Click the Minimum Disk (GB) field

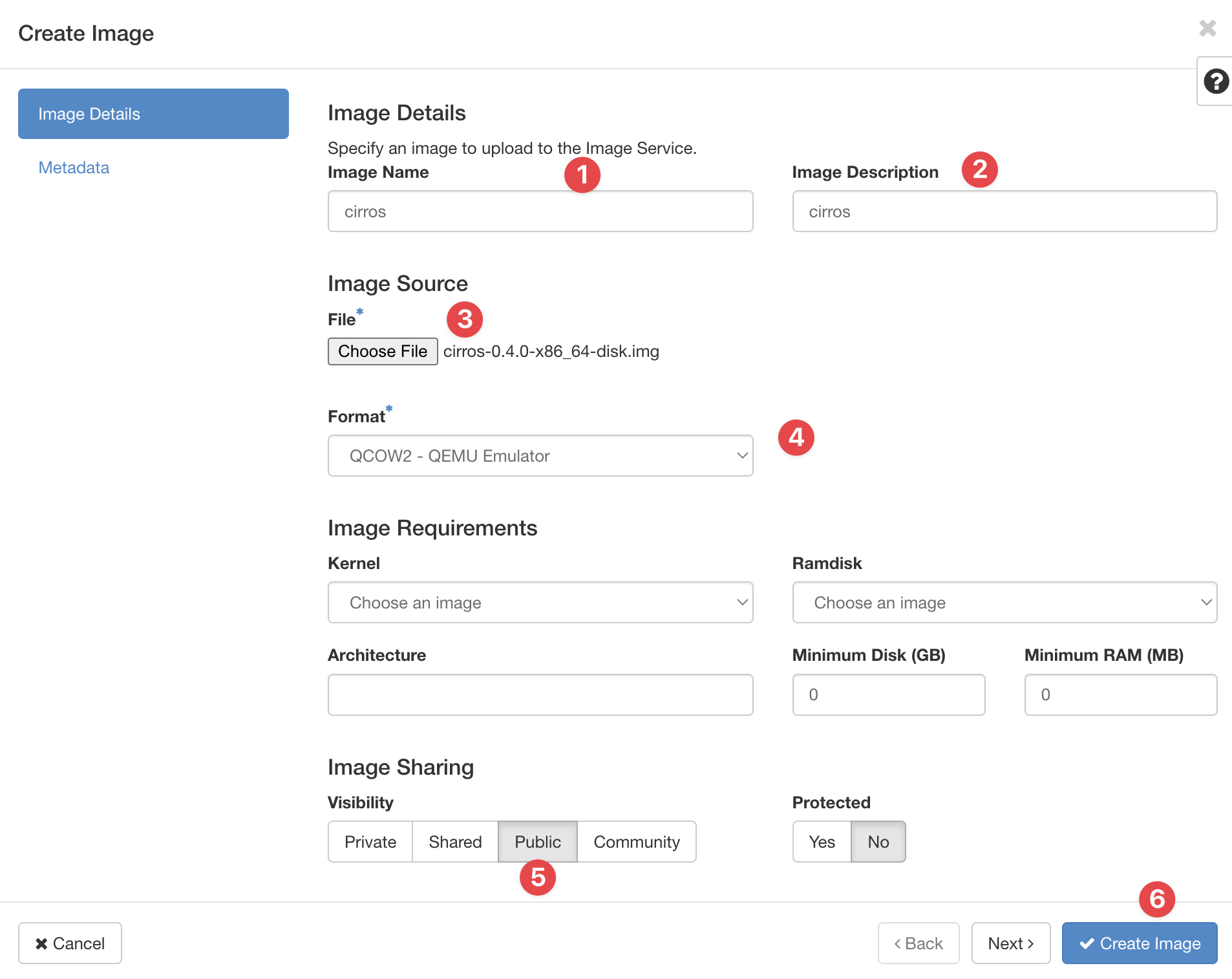888,694
